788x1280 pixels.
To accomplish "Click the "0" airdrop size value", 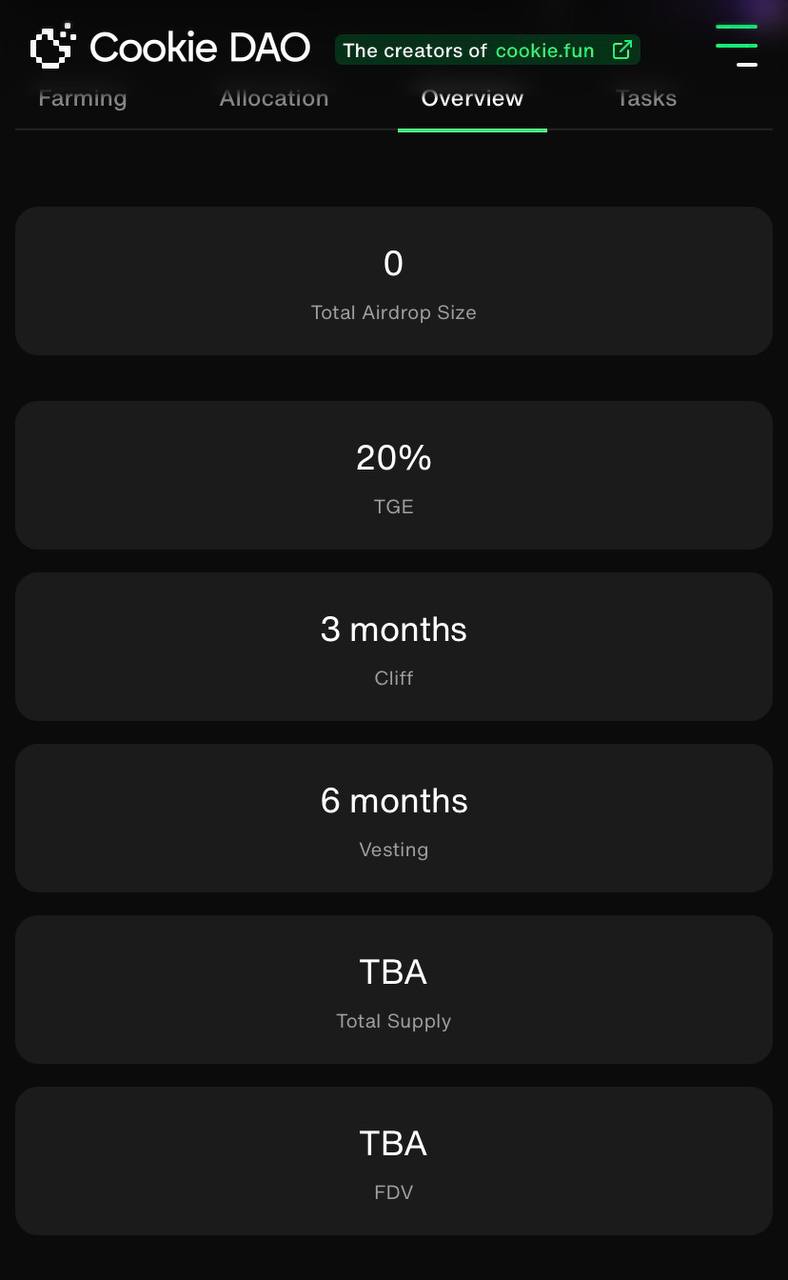I will [393, 264].
